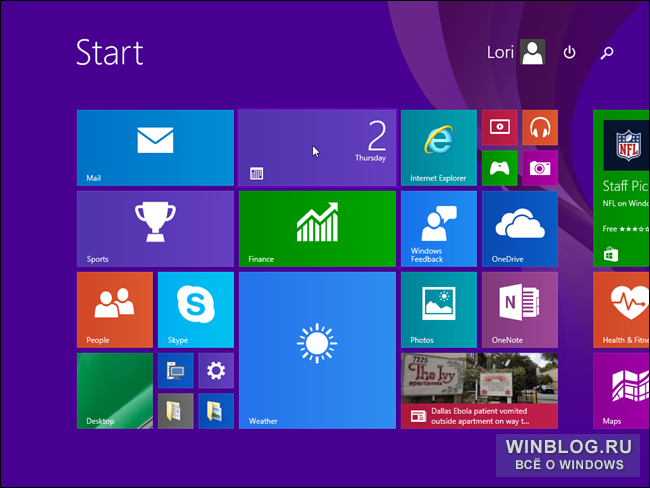Screen dimensions: 650x488
Task: Open the Maps tile
Action: coord(621,391)
